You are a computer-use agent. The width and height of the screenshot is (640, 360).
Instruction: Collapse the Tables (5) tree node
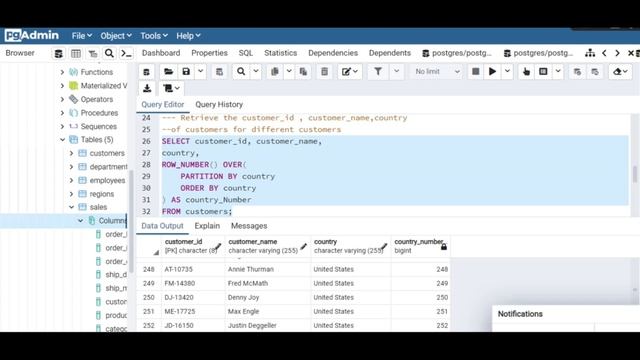[x=62, y=140]
